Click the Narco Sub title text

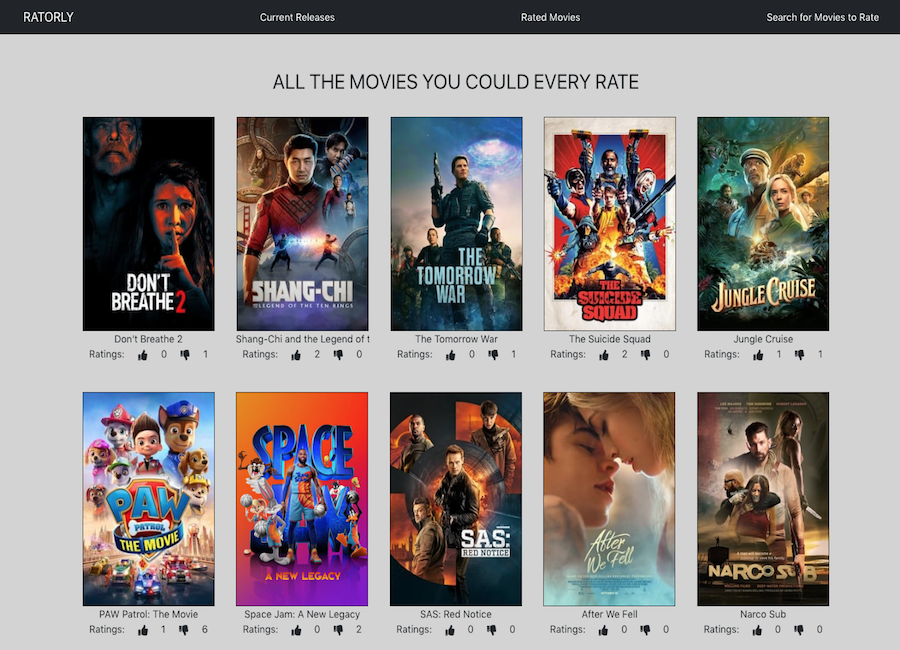(x=763, y=614)
